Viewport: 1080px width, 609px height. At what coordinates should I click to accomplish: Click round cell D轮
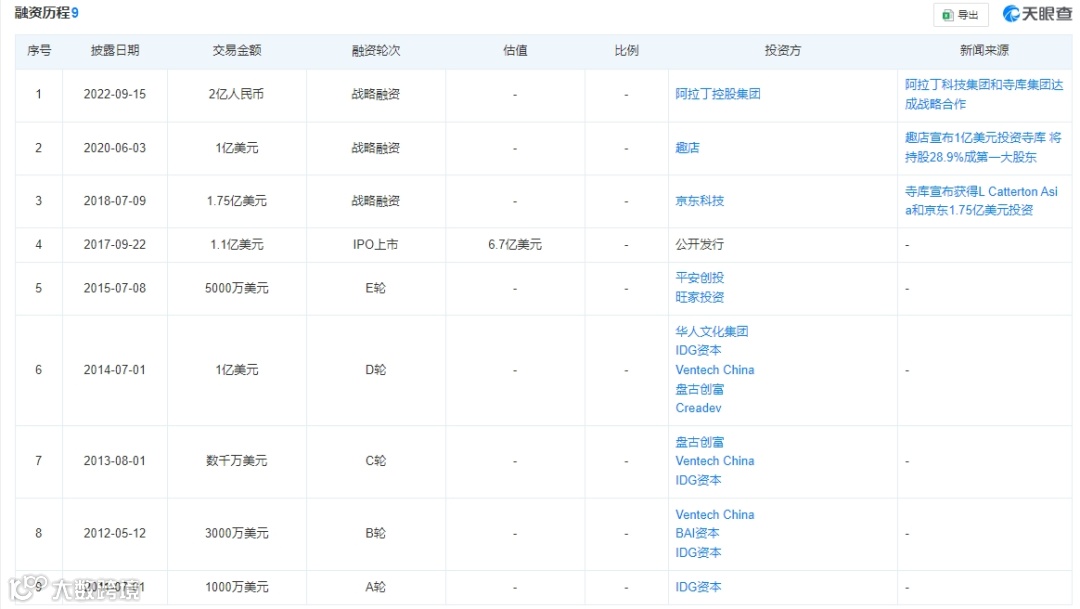click(375, 370)
